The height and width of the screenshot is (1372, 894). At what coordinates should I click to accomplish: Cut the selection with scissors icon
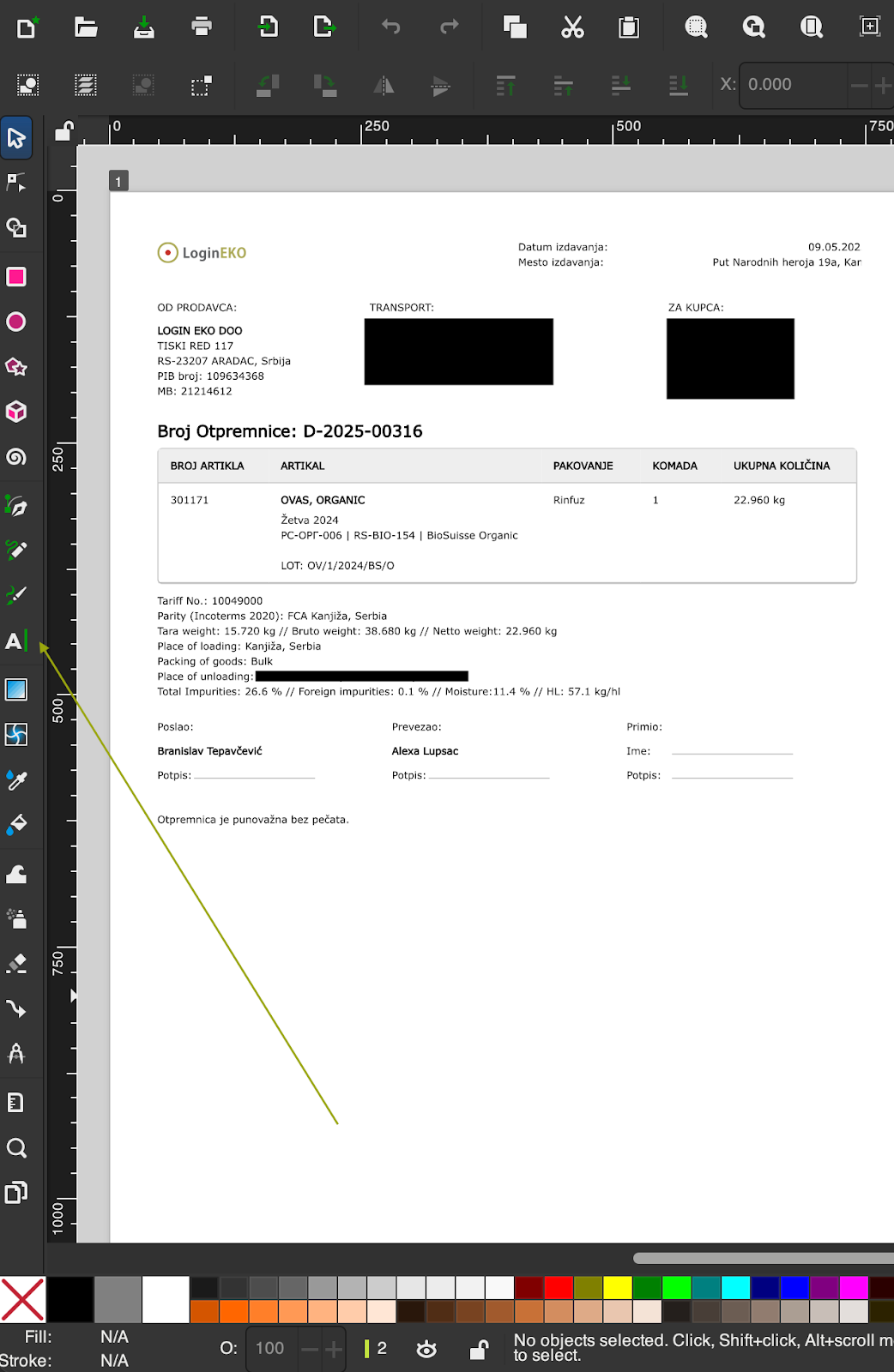click(x=572, y=27)
